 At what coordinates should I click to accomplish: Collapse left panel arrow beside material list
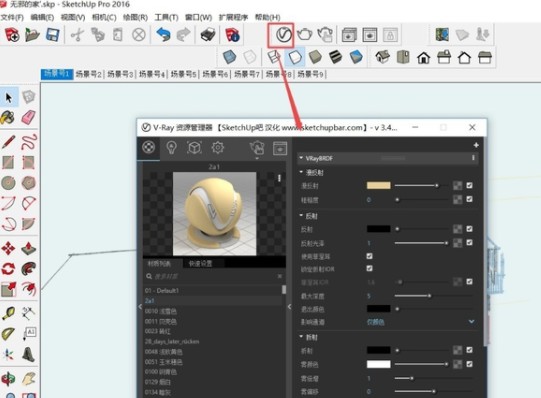[x=140, y=306]
